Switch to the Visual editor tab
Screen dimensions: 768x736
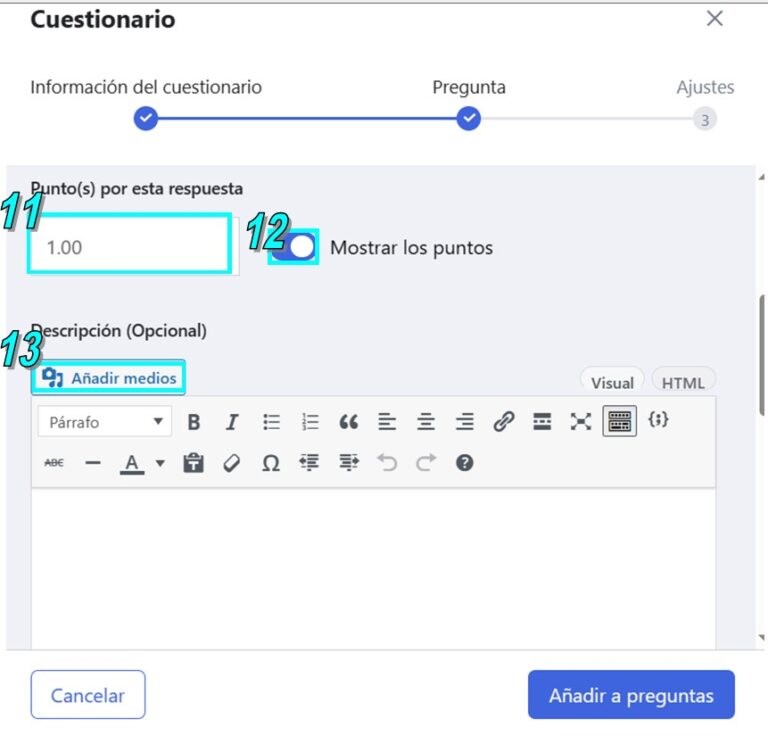click(612, 382)
